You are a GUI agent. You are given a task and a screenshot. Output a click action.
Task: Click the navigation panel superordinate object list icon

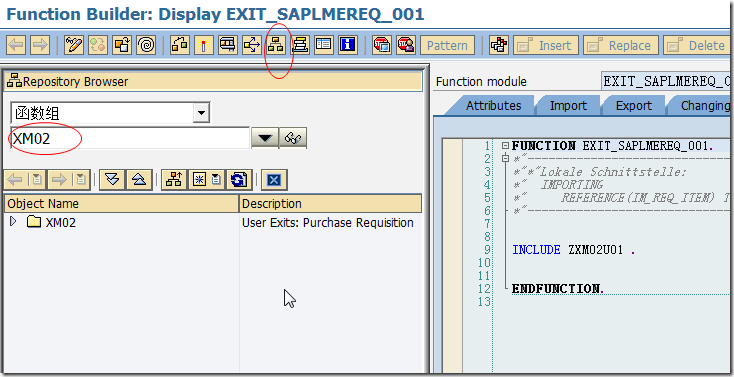pyautogui.click(x=174, y=180)
